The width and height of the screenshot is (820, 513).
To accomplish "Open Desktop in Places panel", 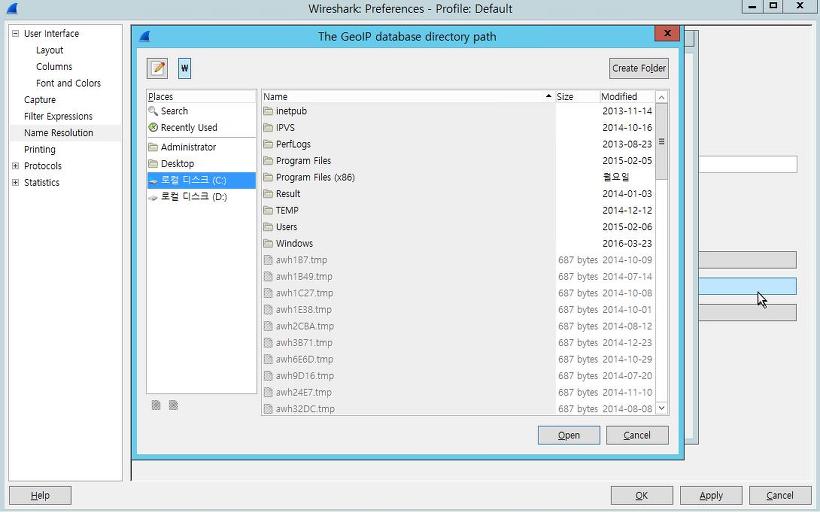I will point(201,164).
